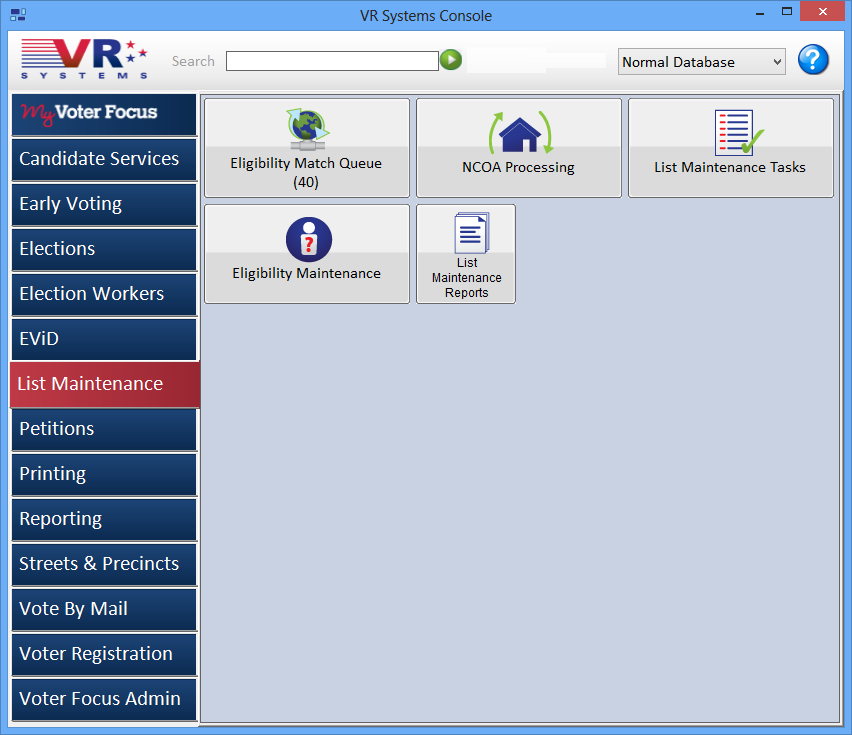Close the VR Systems Console window

pos(823,11)
